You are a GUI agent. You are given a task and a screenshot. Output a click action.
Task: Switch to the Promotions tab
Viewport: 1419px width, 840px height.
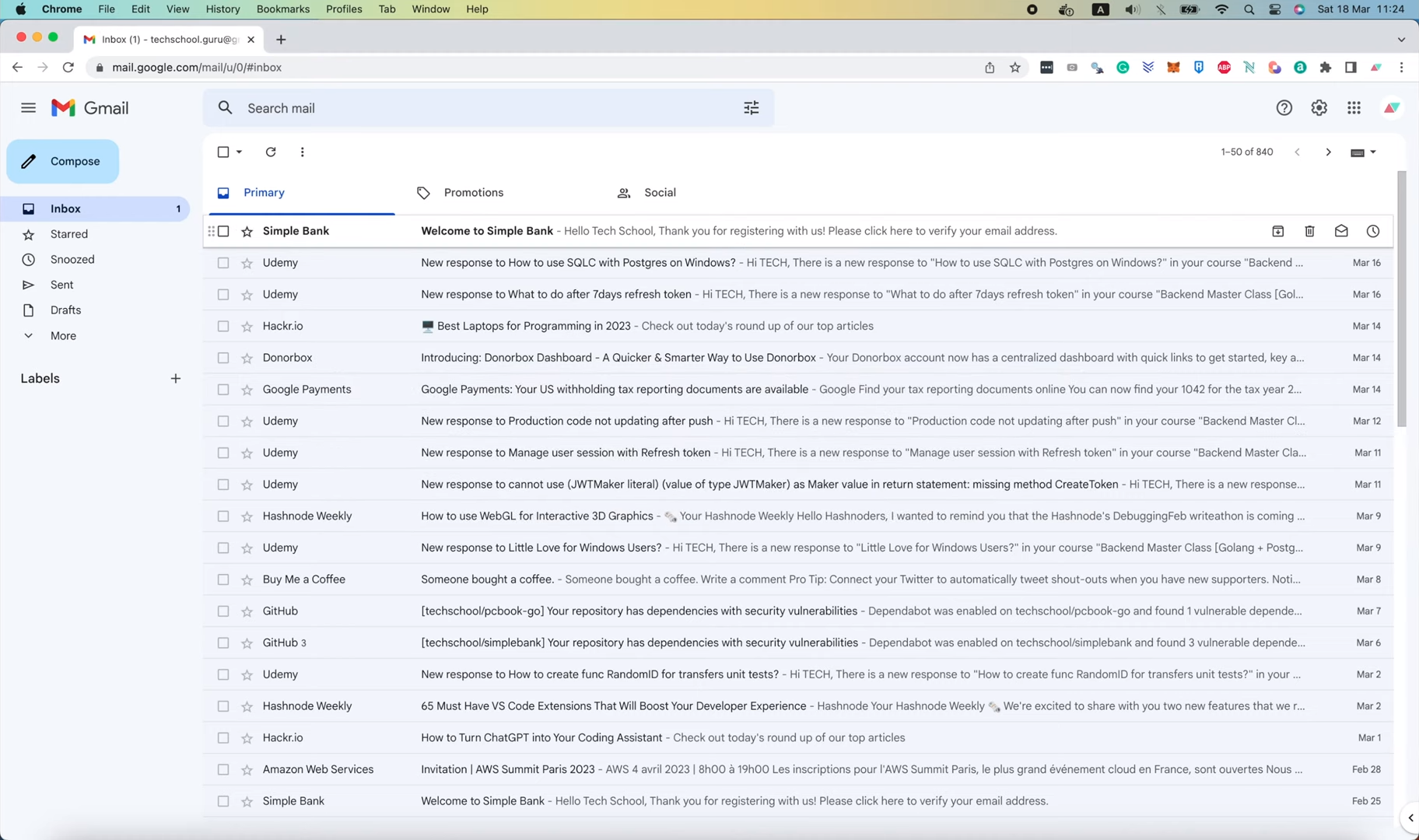click(473, 193)
